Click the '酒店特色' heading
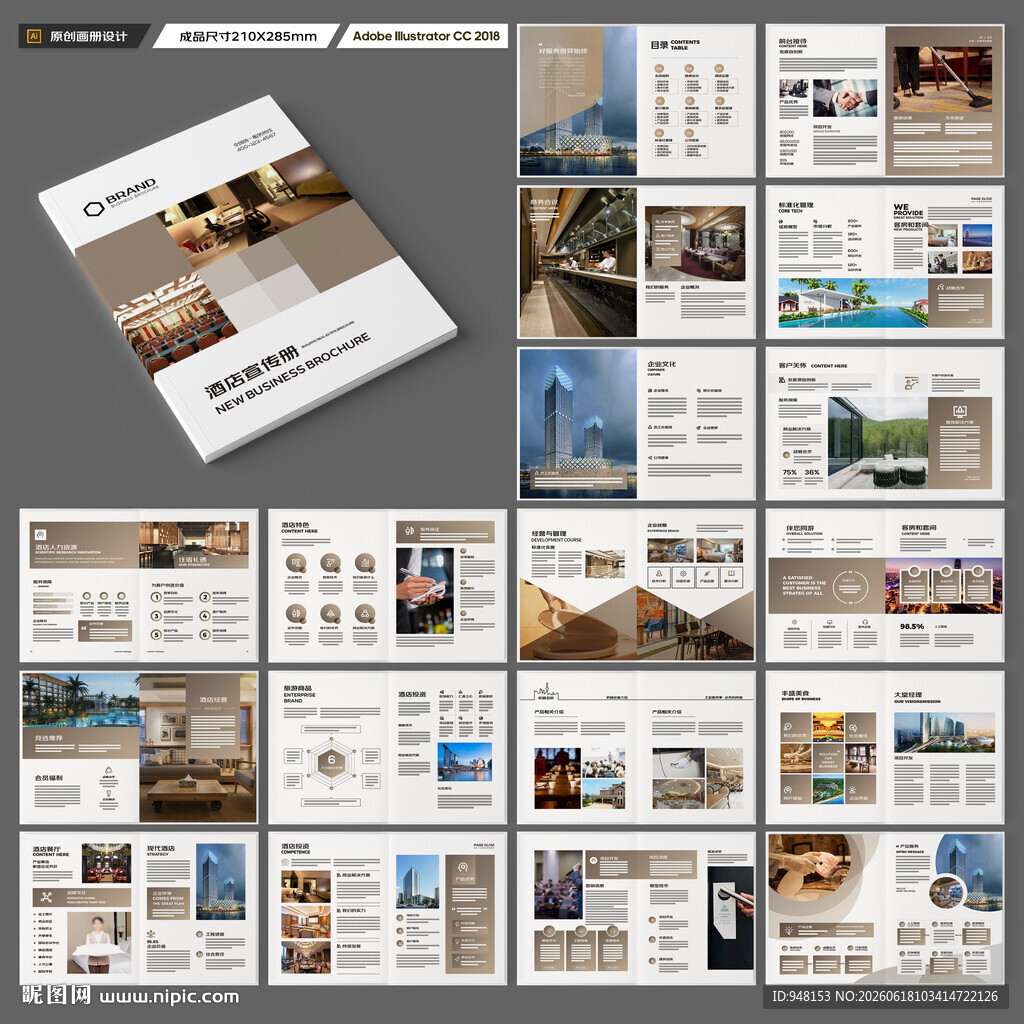 295,525
